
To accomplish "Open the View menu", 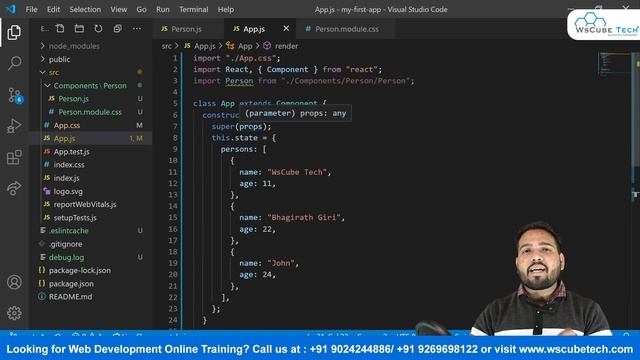I will pyautogui.click(x=118, y=9).
